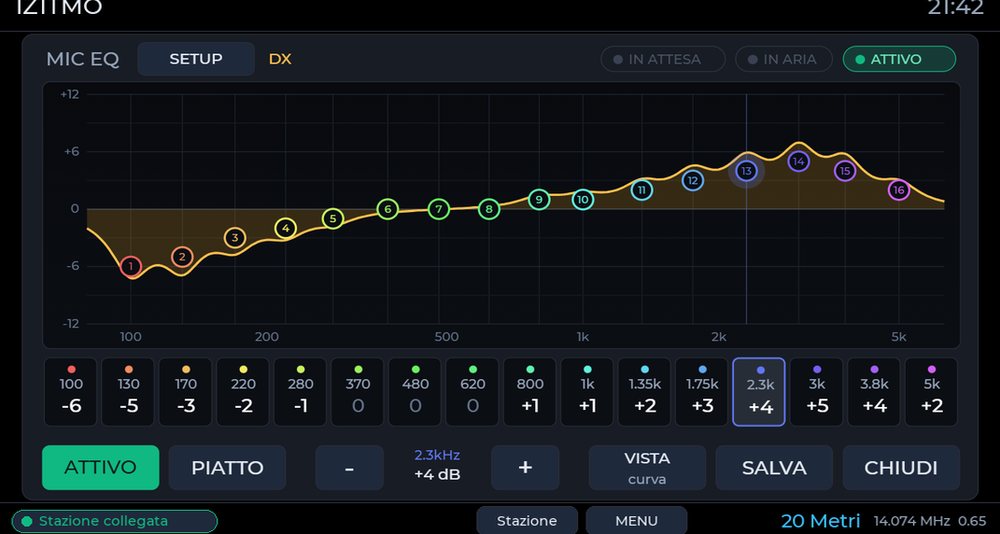
Task: Select EQ node 8 on the curve
Action: pyautogui.click(x=489, y=209)
